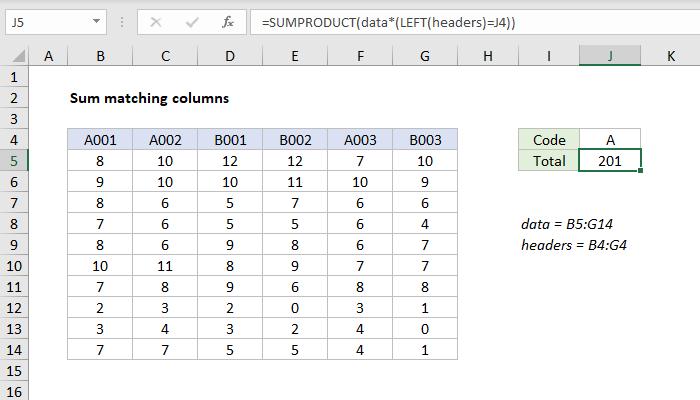Viewport: 700px width, 400px height.
Task: Click the Cancel X icon in formula bar
Action: pyautogui.click(x=156, y=21)
